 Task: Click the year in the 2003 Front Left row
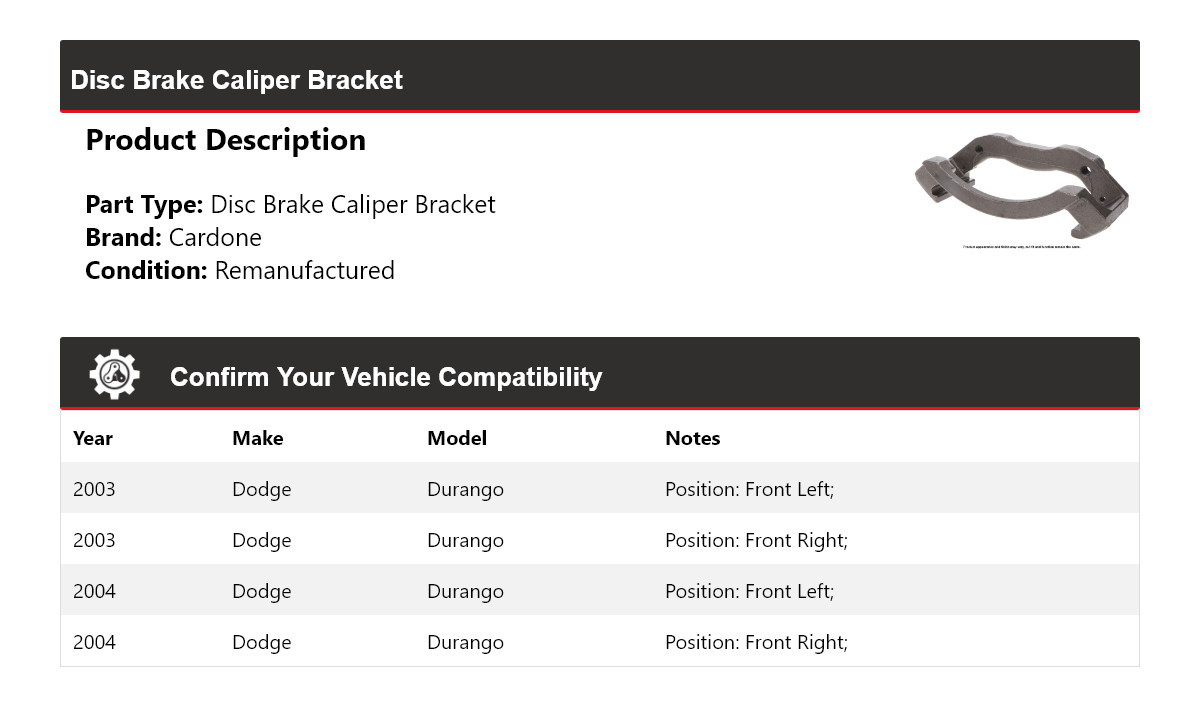coord(94,489)
